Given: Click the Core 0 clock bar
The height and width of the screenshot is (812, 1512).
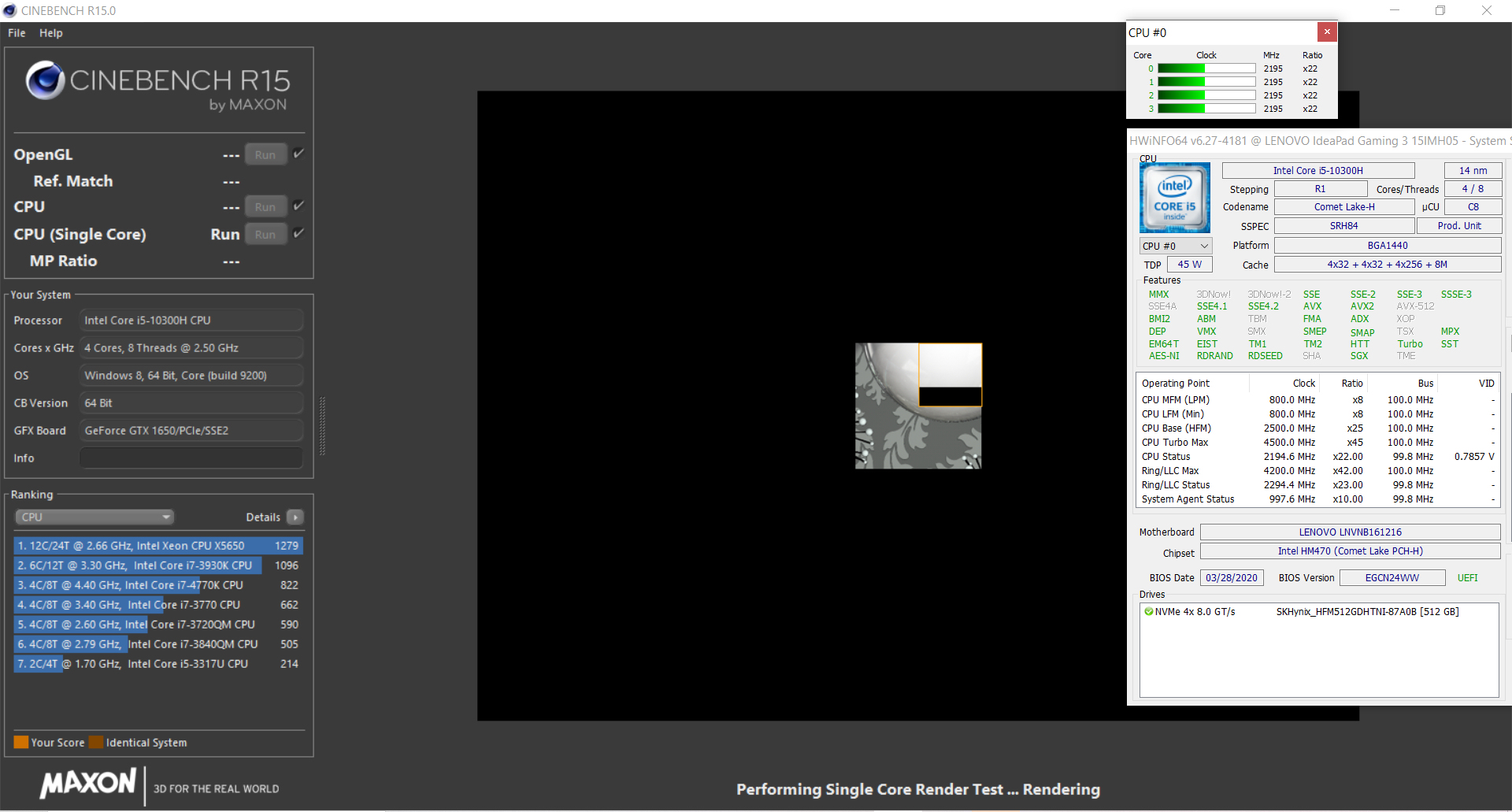Looking at the screenshot, I should click(x=1206, y=69).
